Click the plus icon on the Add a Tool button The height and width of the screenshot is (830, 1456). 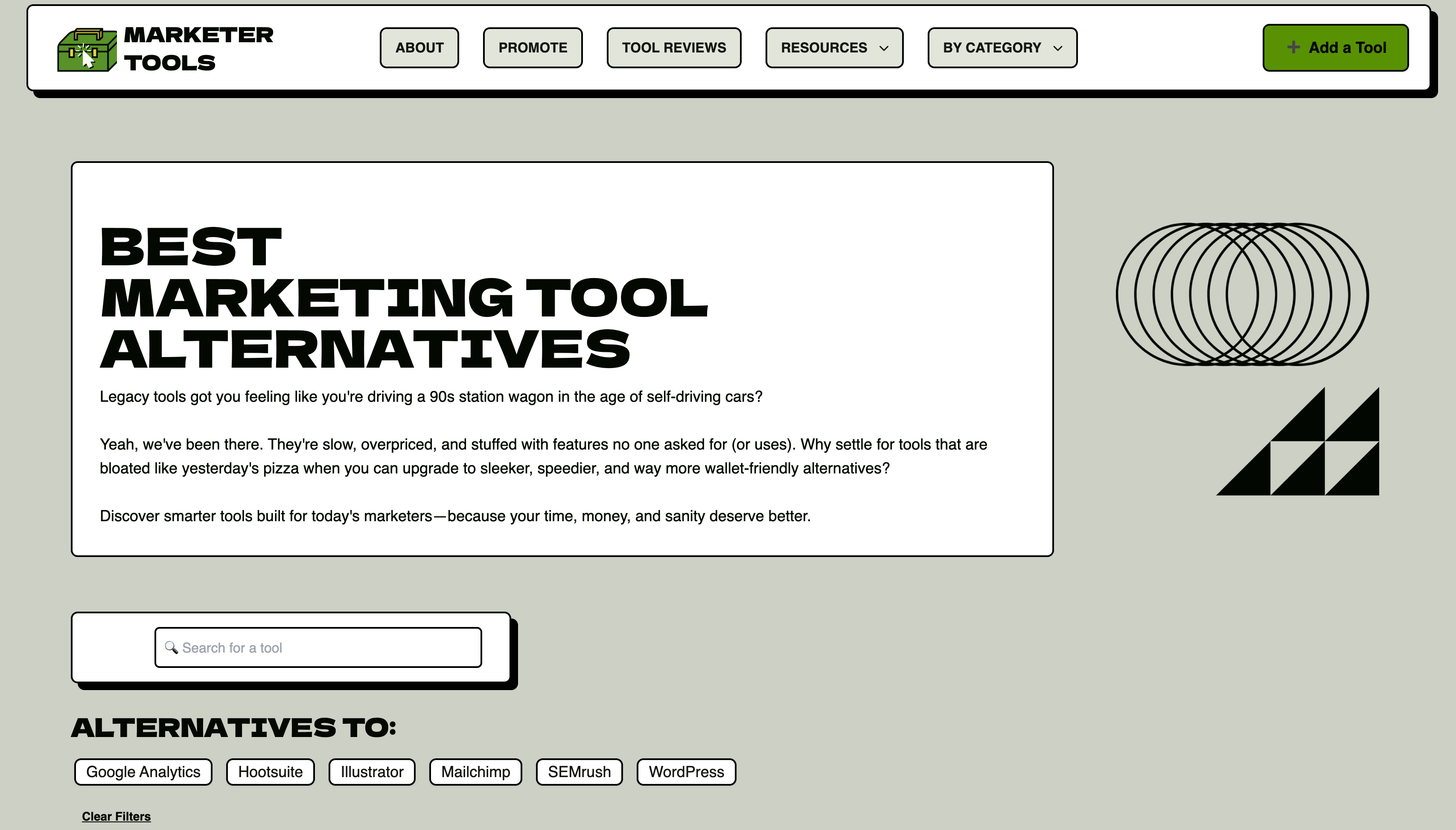[x=1293, y=47]
